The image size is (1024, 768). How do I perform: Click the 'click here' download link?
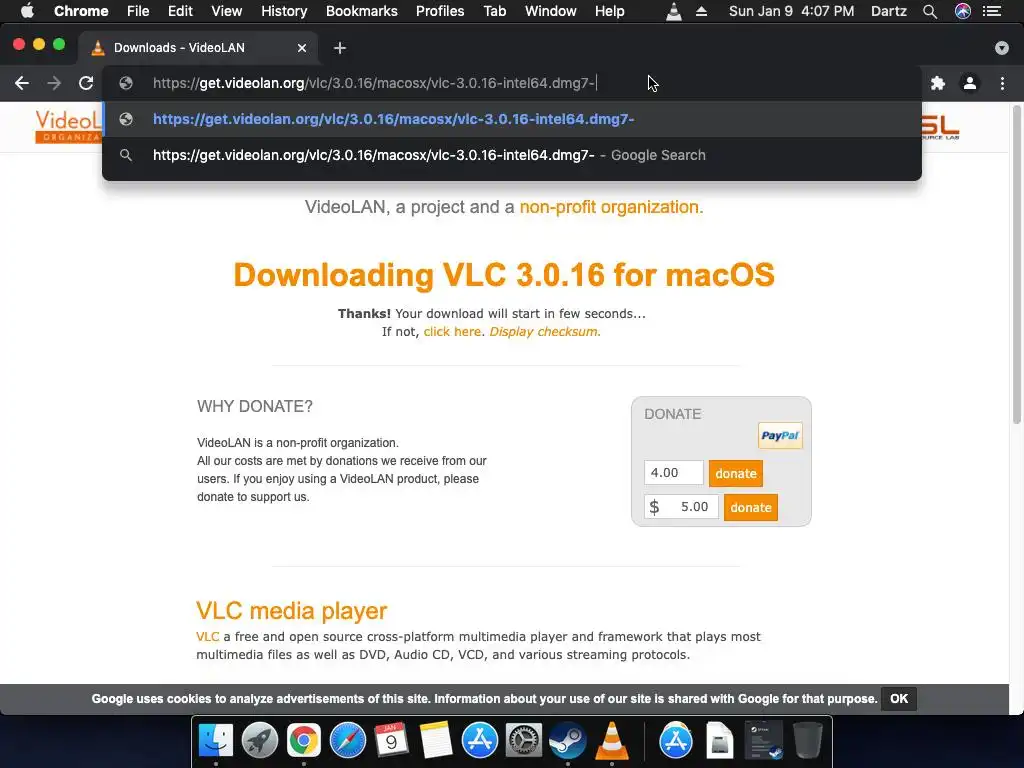(x=452, y=332)
